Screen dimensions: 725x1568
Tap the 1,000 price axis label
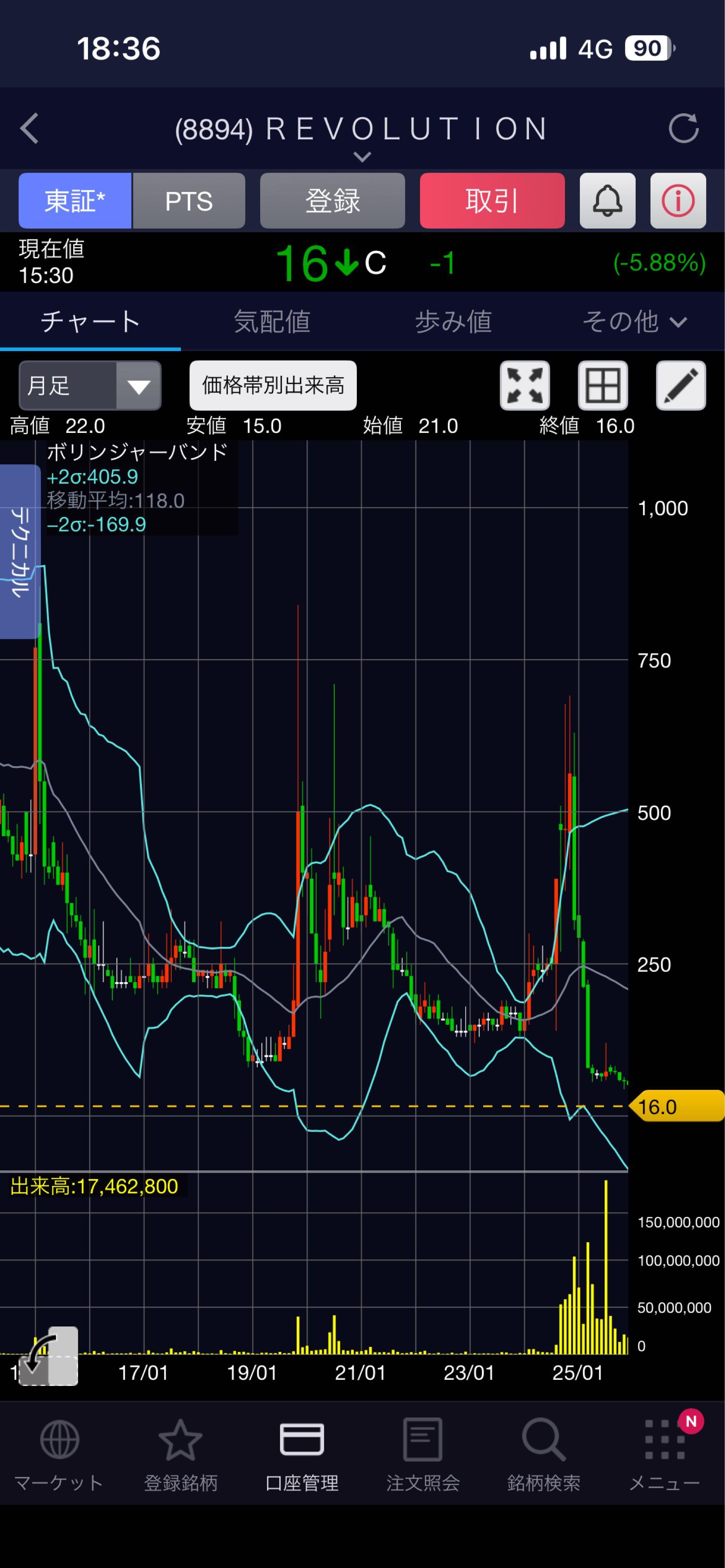tap(662, 508)
